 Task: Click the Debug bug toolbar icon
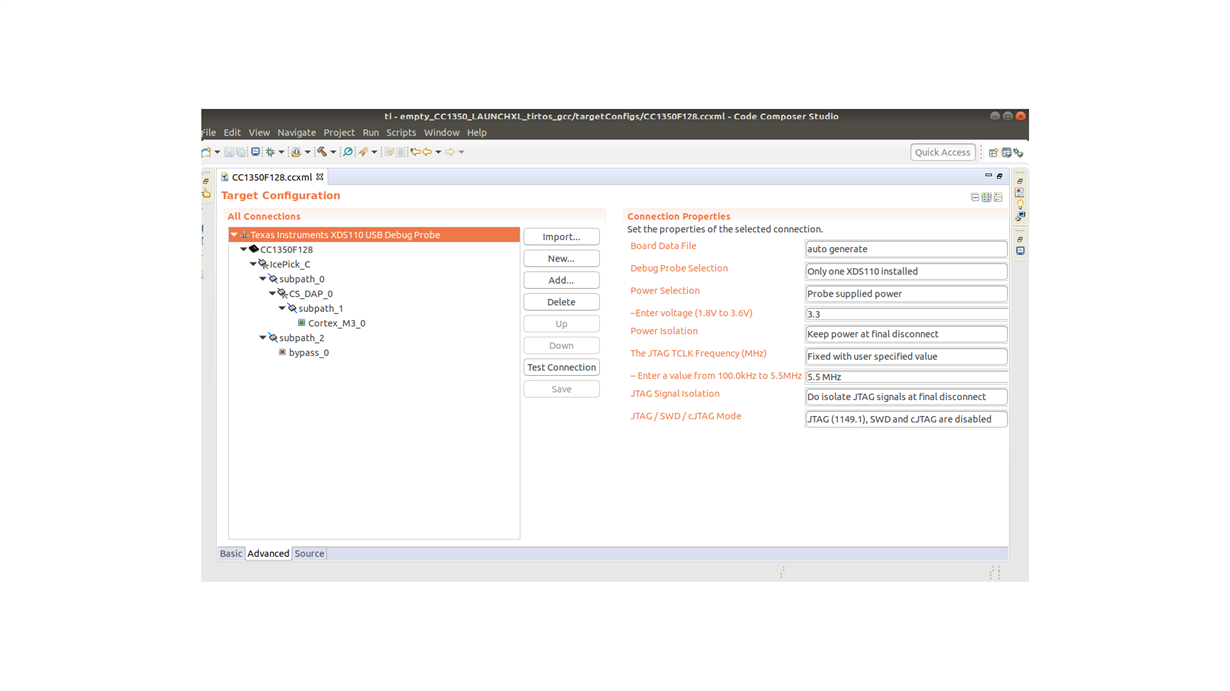(270, 152)
